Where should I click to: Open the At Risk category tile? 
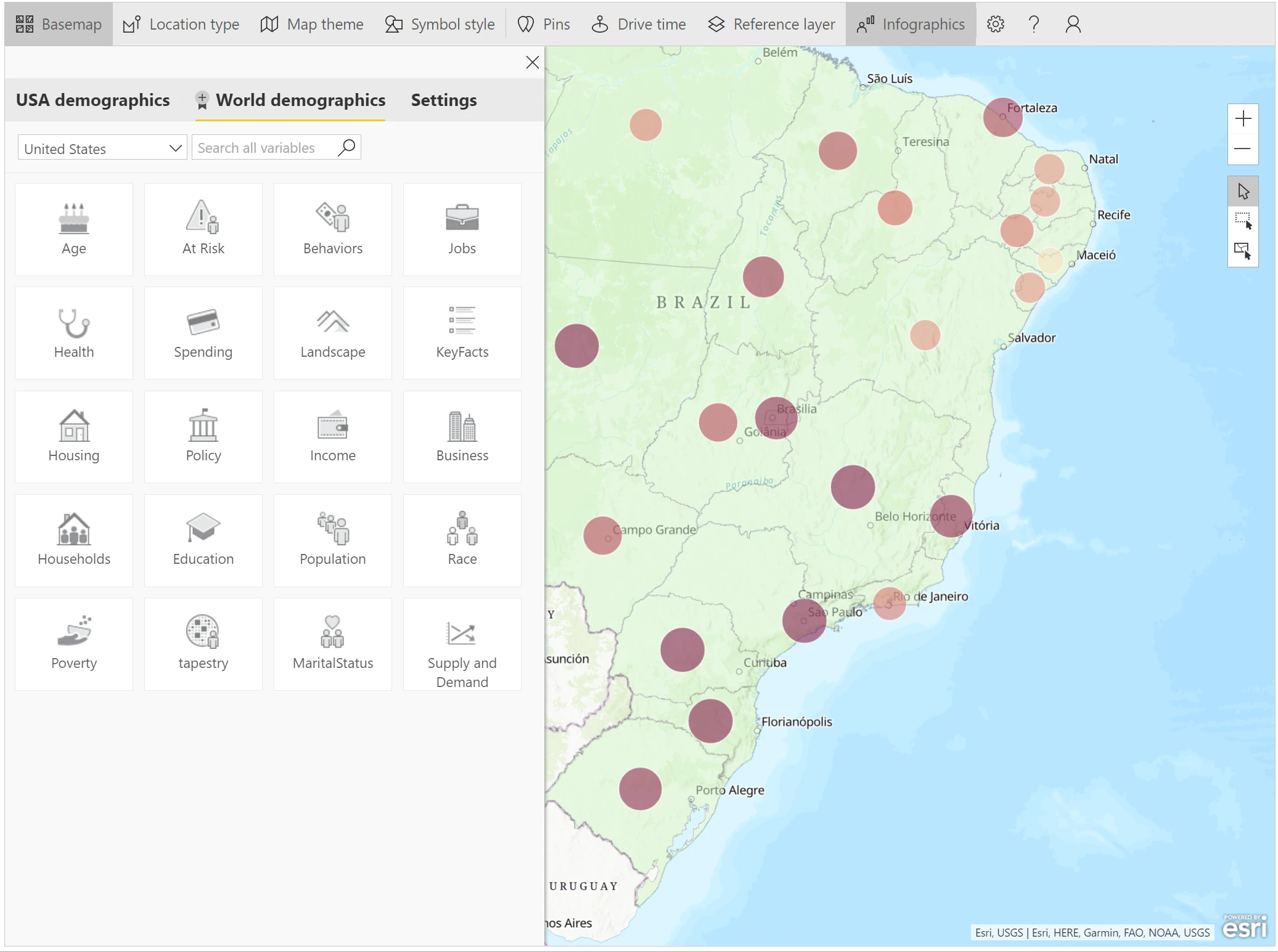click(x=203, y=229)
